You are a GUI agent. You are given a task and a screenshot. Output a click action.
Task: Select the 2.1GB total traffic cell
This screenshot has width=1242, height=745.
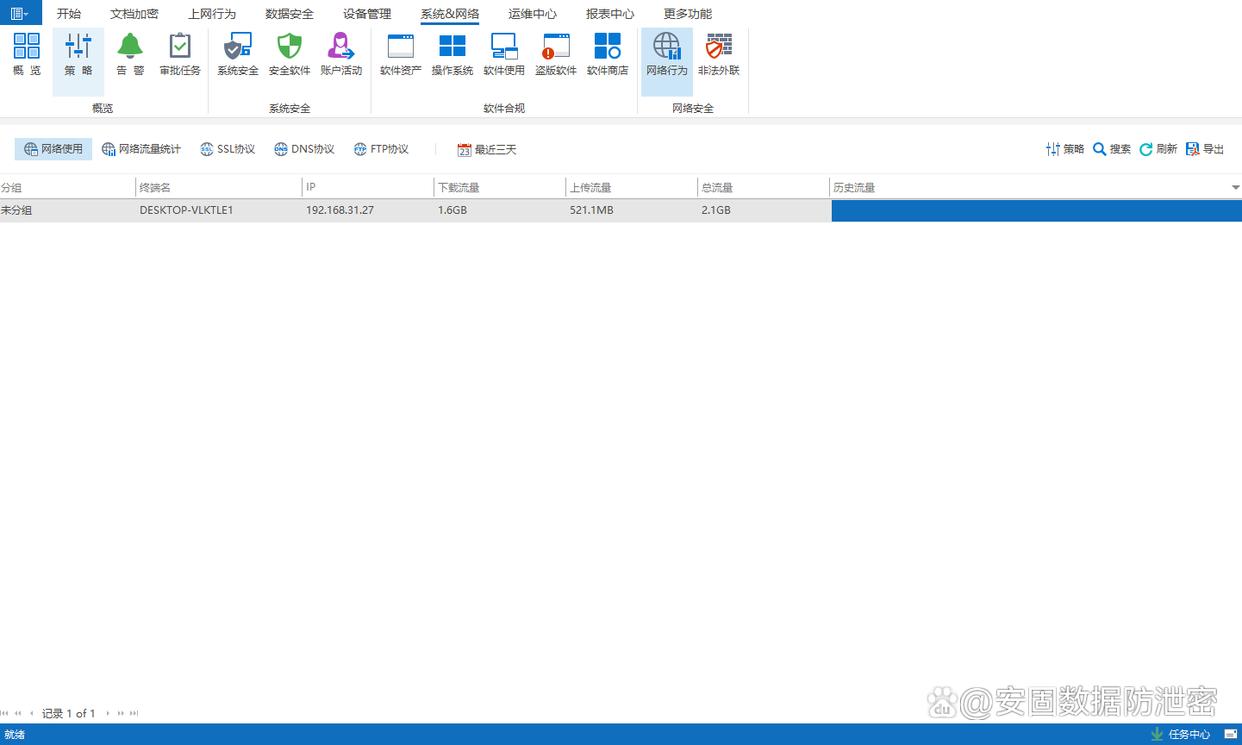coord(764,210)
